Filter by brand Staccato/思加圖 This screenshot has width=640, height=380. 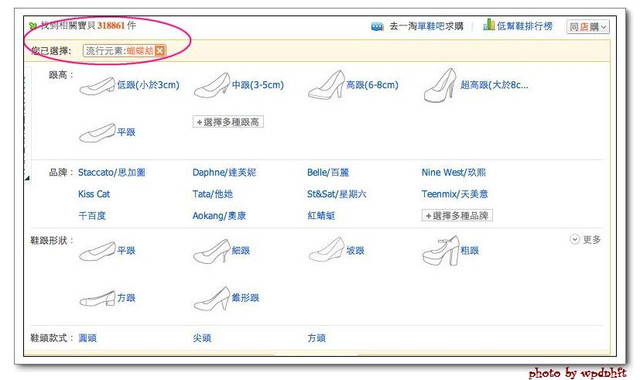click(111, 172)
